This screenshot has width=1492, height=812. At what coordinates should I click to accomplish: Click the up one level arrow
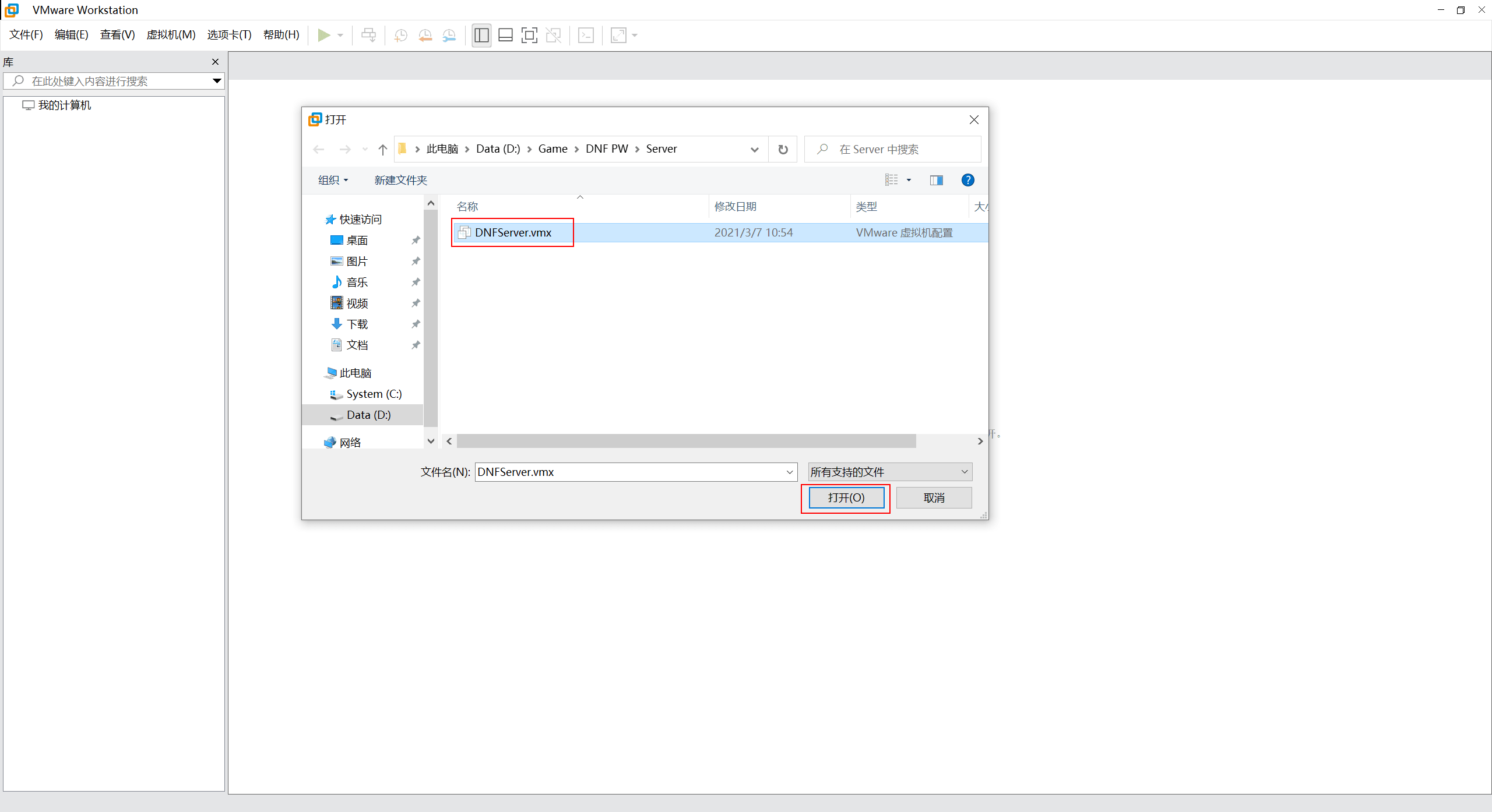click(x=382, y=150)
